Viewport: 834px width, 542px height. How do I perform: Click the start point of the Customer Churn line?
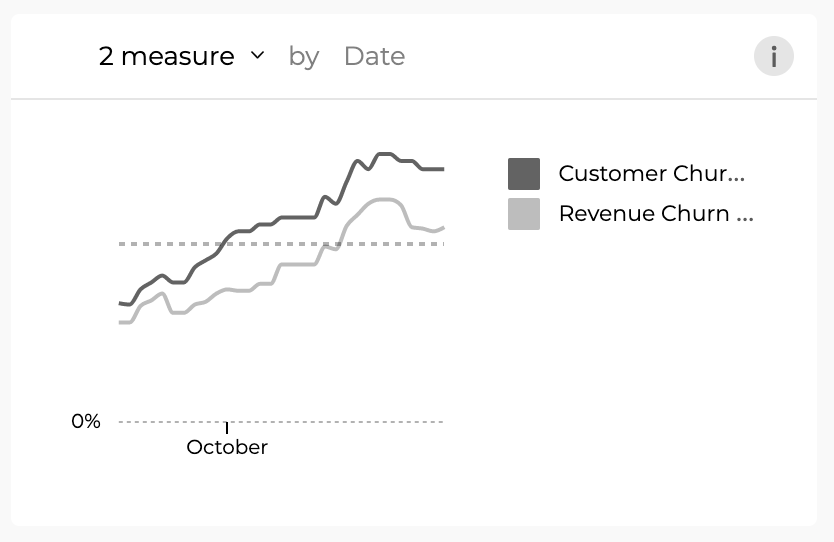pos(120,303)
